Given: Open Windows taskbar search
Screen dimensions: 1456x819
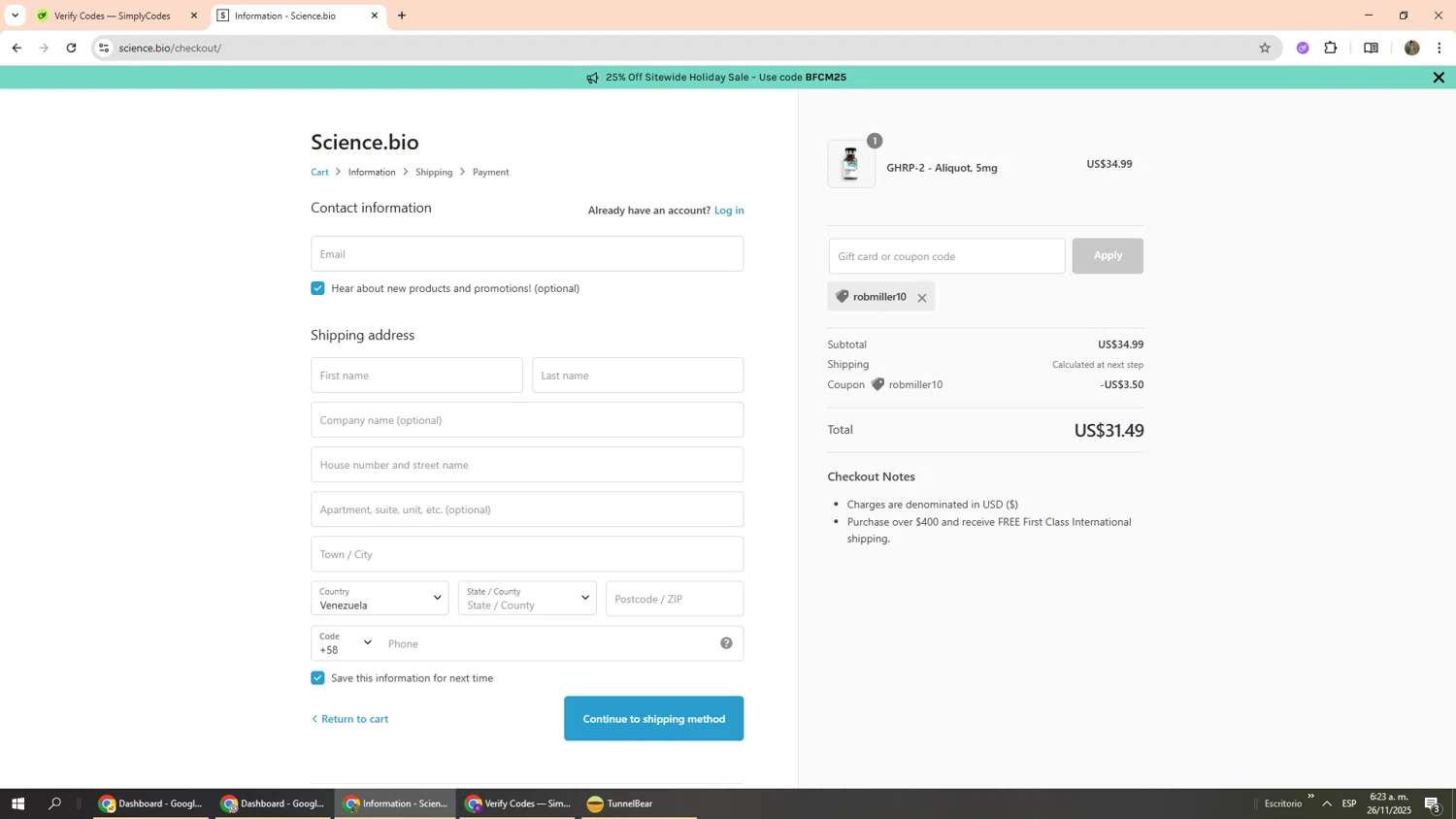Looking at the screenshot, I should pos(55,803).
